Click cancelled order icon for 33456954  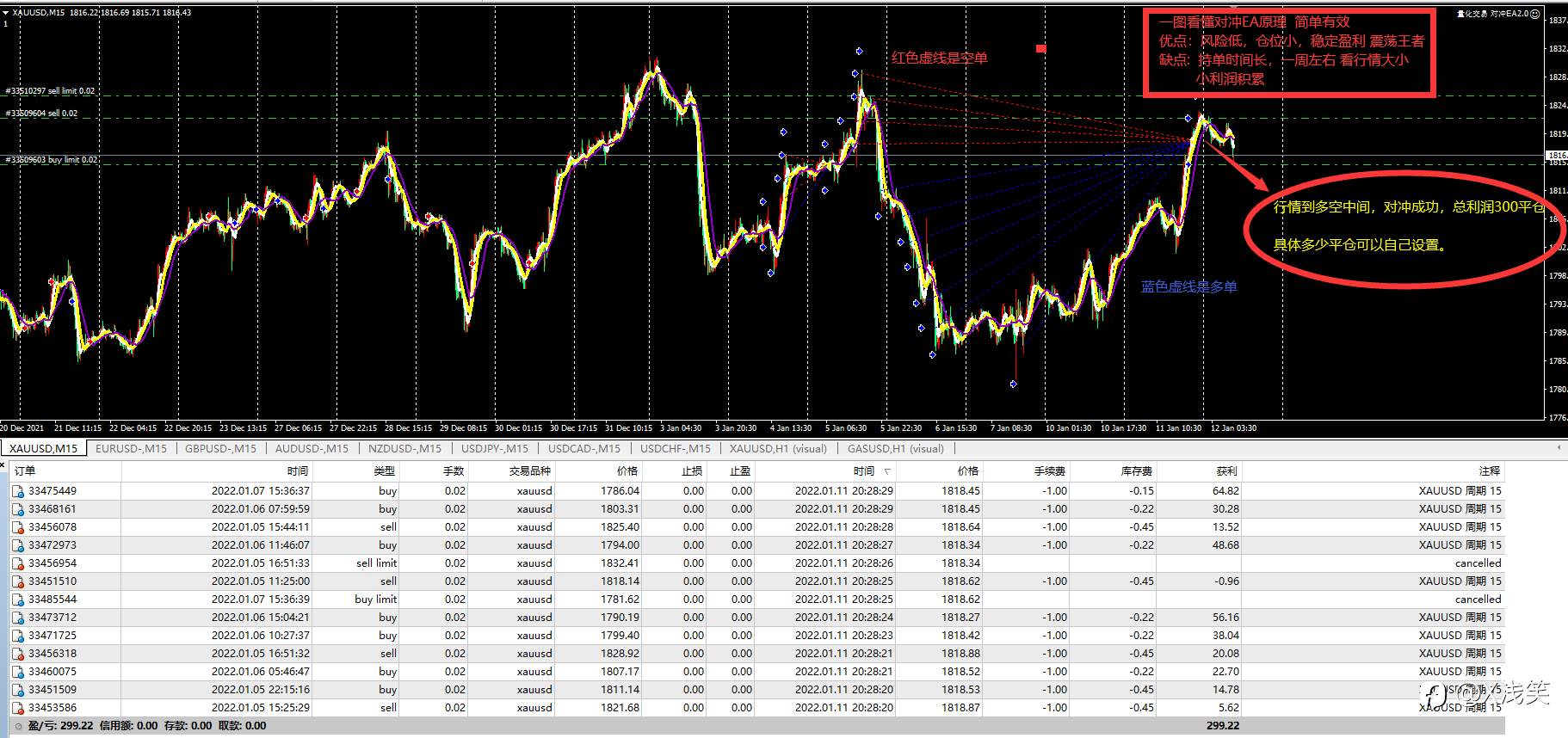[x=18, y=563]
